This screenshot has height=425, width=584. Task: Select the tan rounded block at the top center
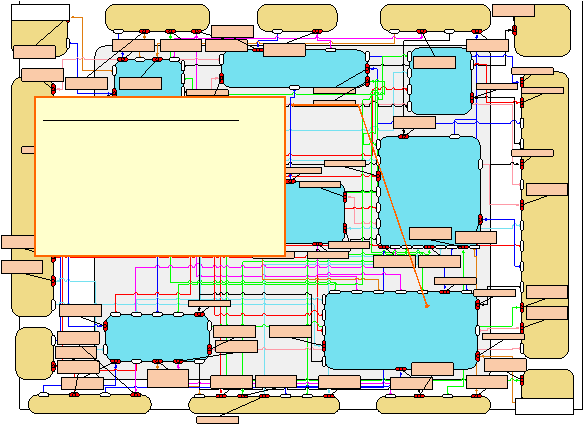click(297, 18)
